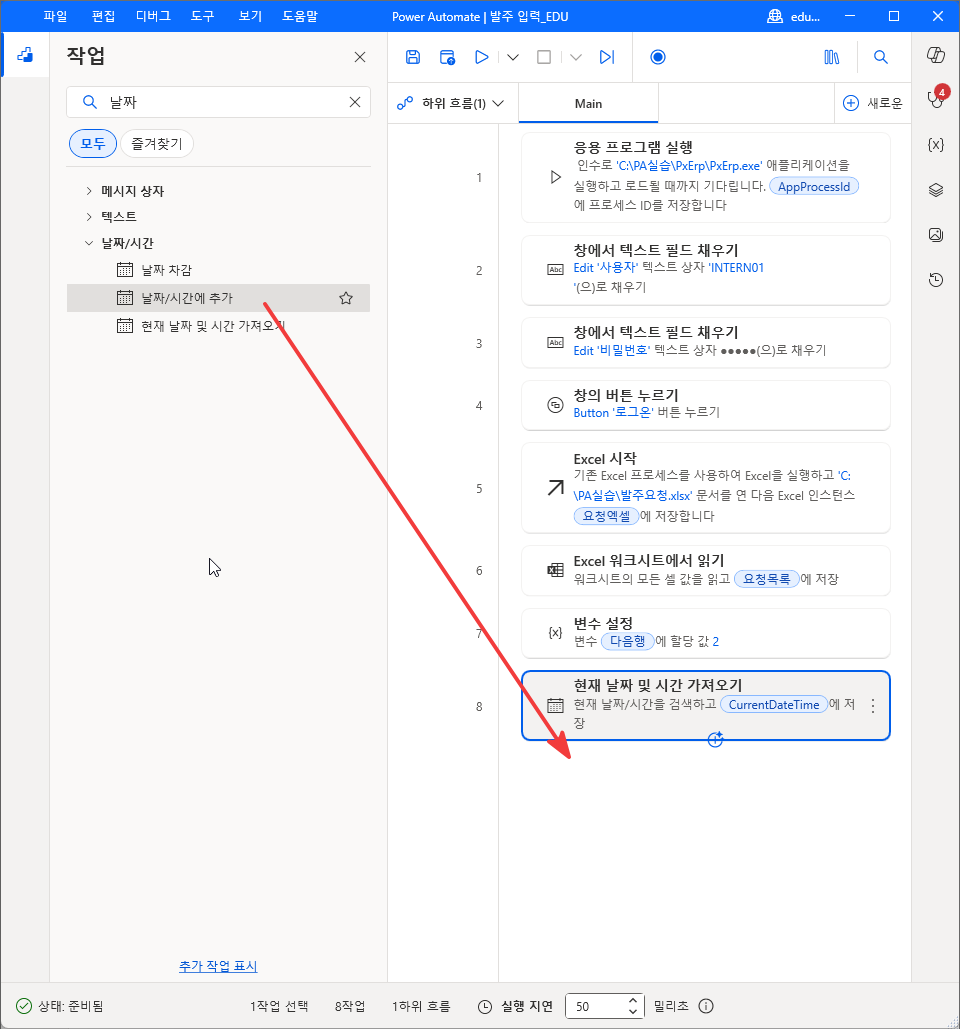Select the 모두 filter pill

[x=93, y=144]
